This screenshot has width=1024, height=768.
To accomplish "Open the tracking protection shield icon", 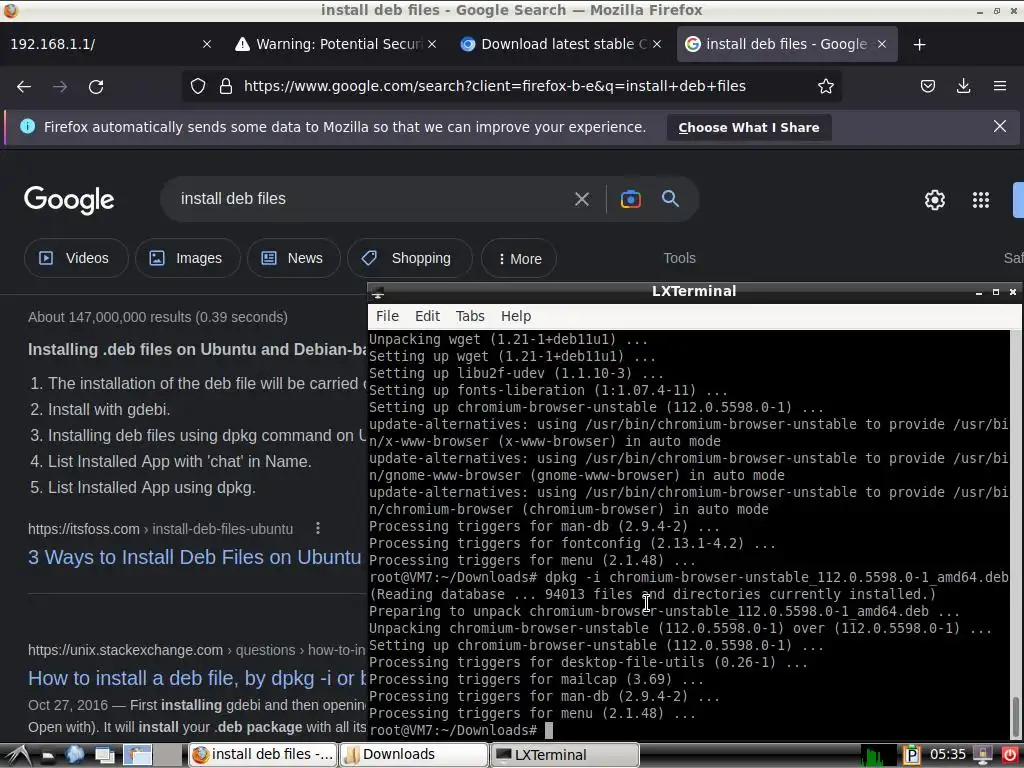I will pos(198,86).
